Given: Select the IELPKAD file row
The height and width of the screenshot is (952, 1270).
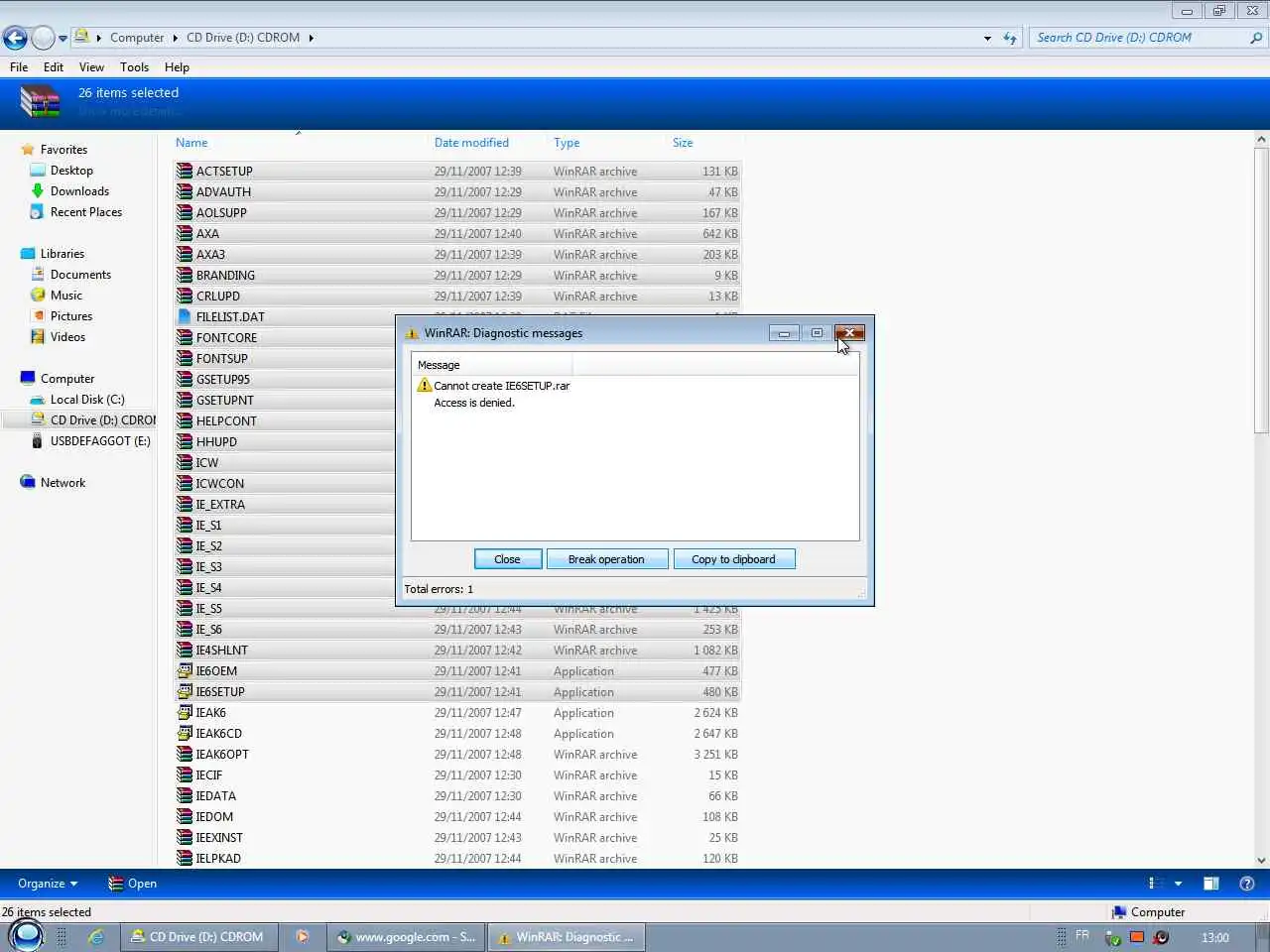Looking at the screenshot, I should 457,858.
